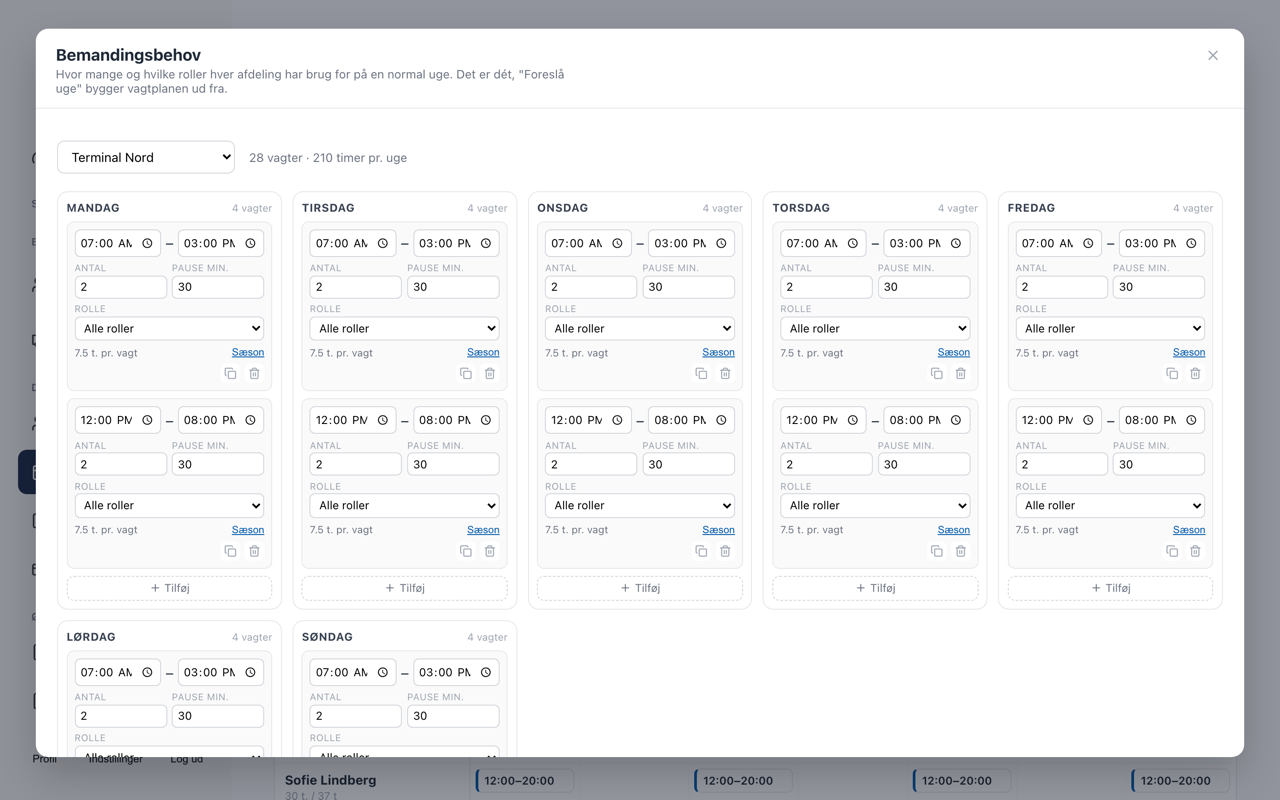1280x800 pixels.
Task: Open clock picker on Fredag 08:00 PM end time
Action: pyautogui.click(x=1191, y=420)
